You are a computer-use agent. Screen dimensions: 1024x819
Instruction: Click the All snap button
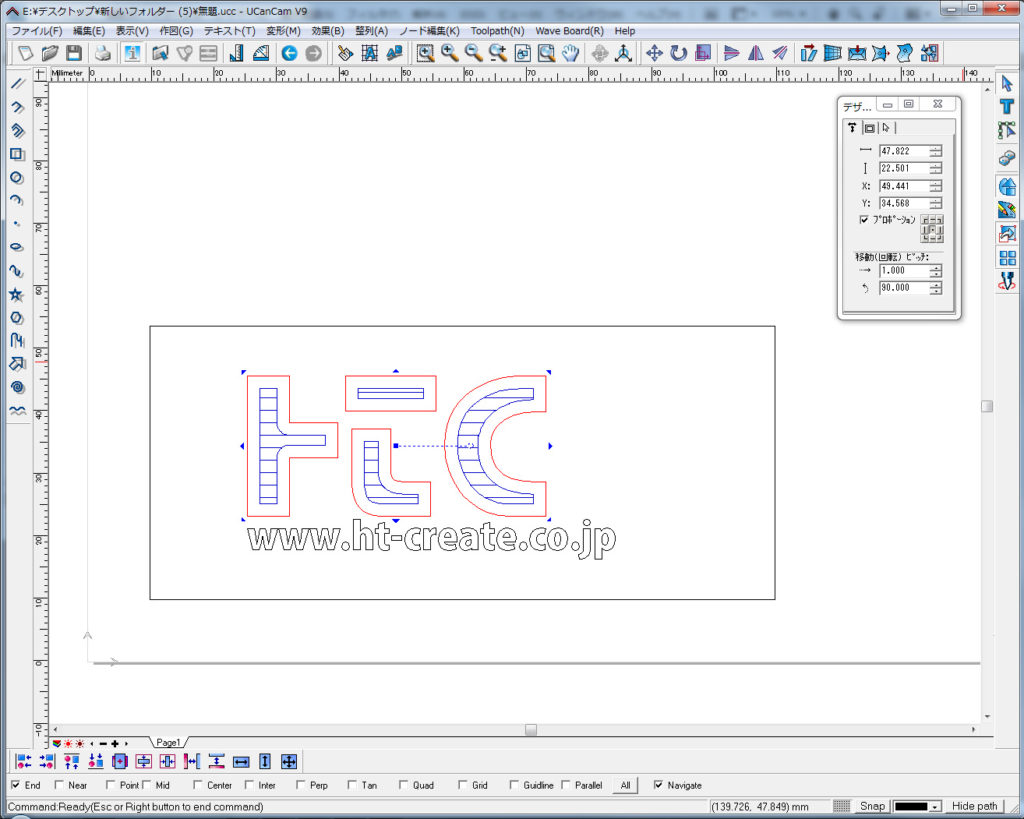[625, 785]
